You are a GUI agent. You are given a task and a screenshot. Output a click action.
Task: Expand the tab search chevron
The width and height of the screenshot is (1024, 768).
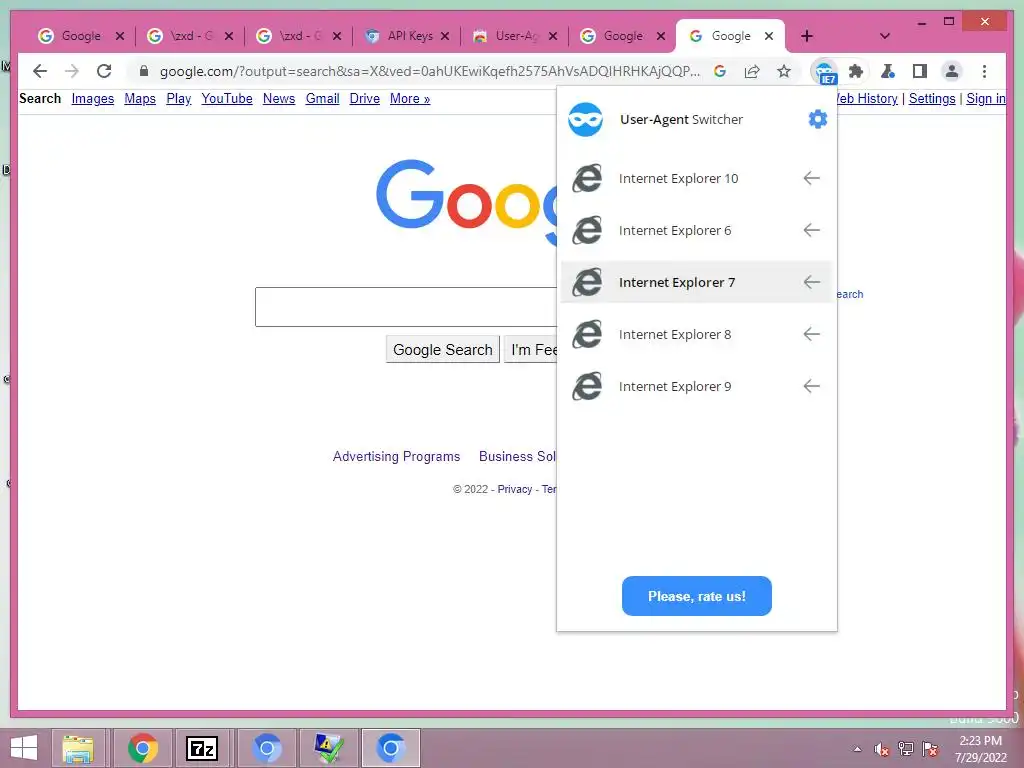coord(885,36)
